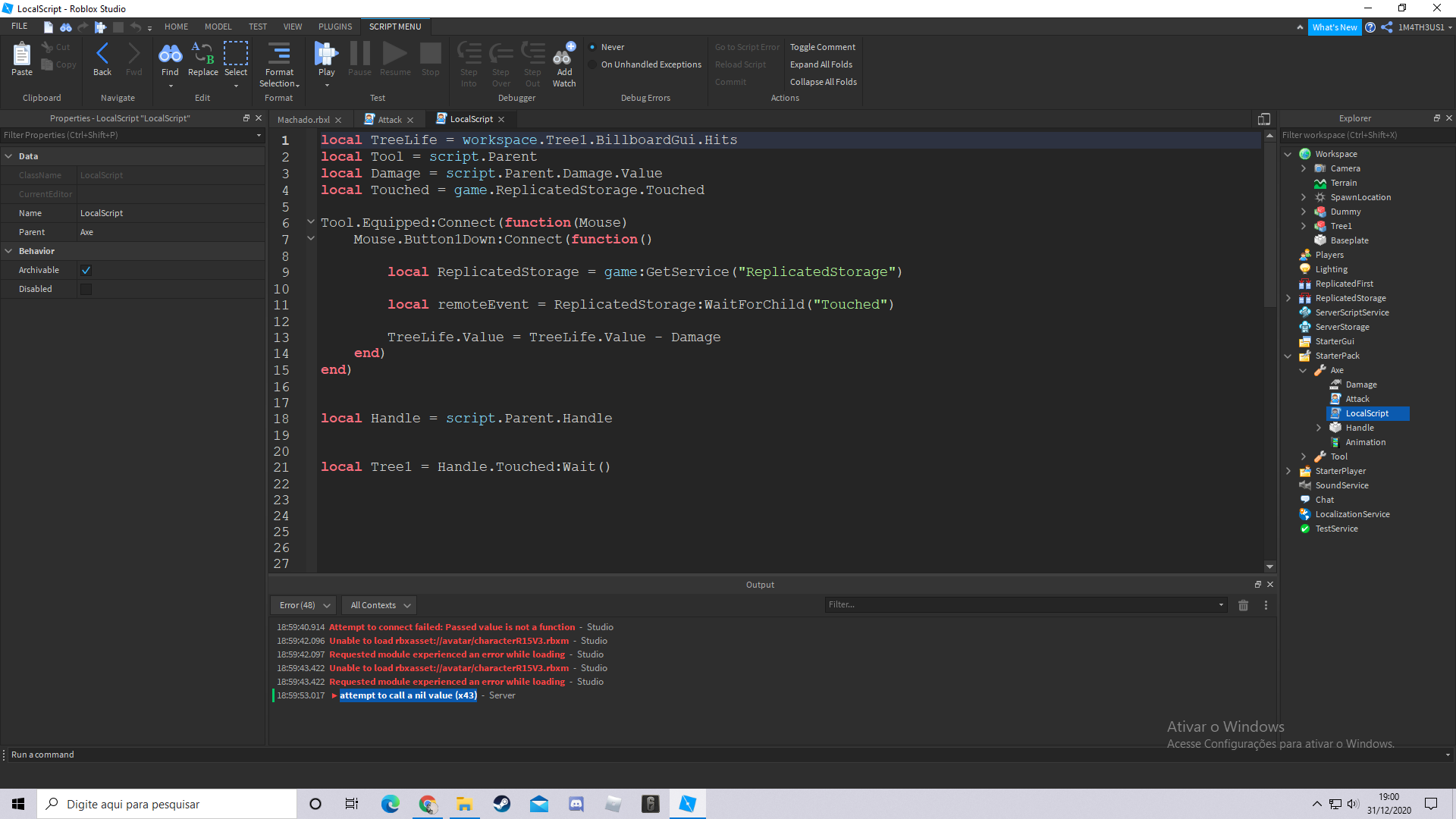This screenshot has height=819, width=1456.
Task: Click the Pause icon
Action: (x=359, y=53)
